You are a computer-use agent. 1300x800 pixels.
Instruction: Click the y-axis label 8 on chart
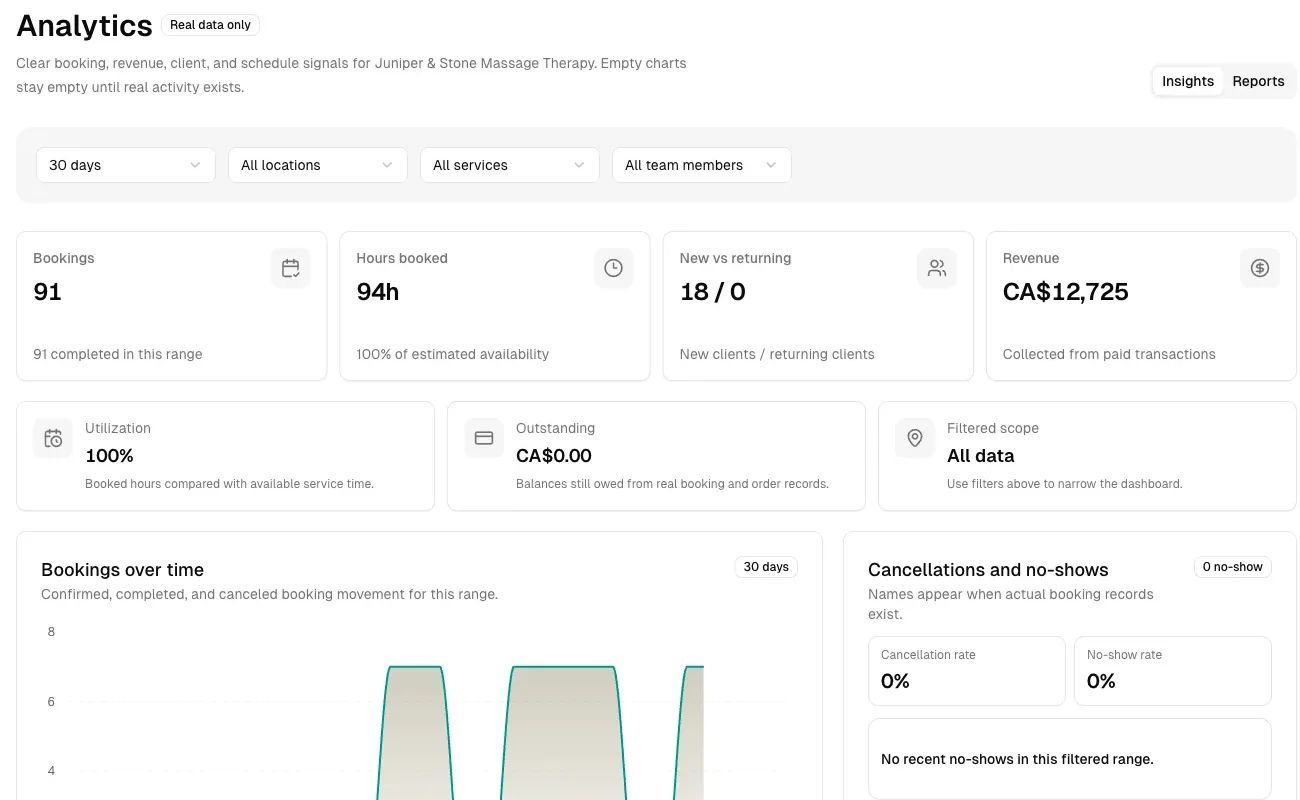pyautogui.click(x=51, y=632)
